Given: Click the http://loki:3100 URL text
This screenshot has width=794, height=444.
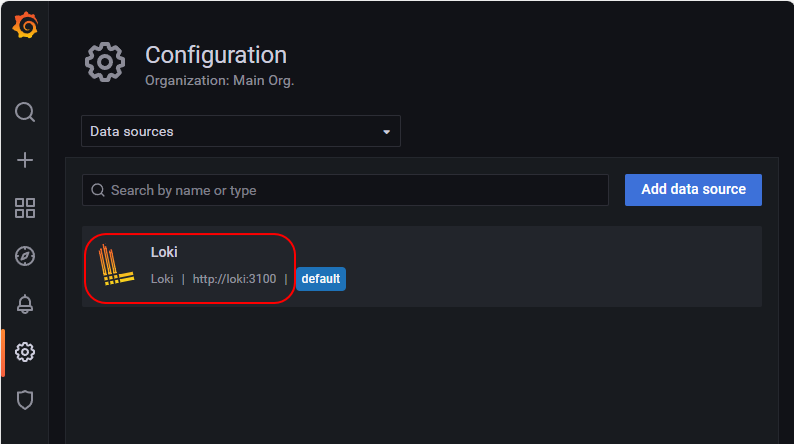Looking at the screenshot, I should tap(234, 279).
